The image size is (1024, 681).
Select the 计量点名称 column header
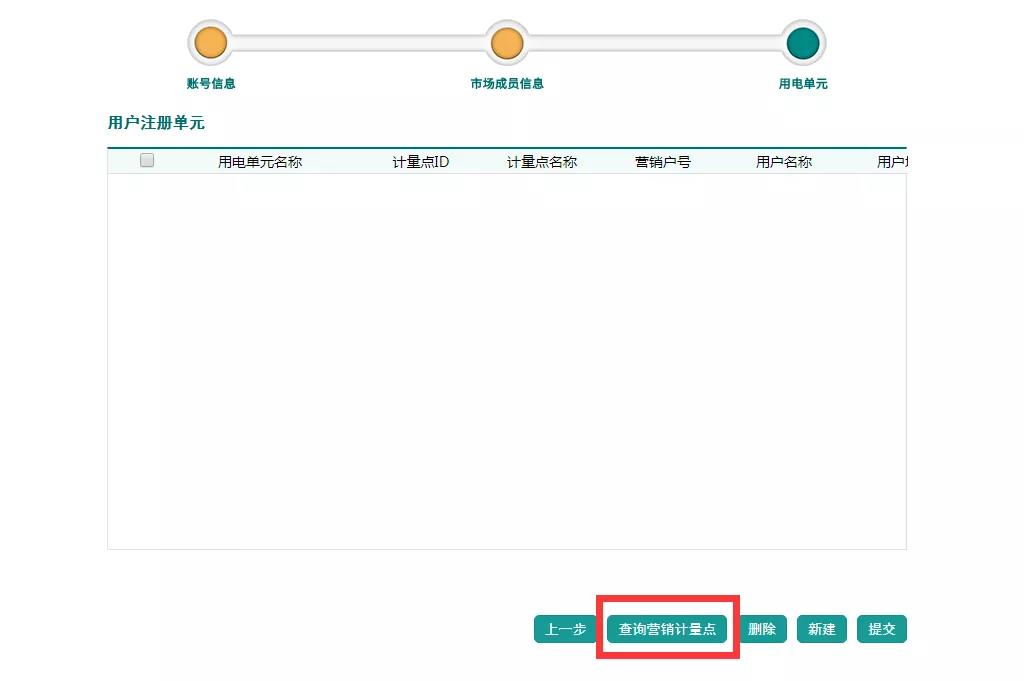click(x=542, y=162)
